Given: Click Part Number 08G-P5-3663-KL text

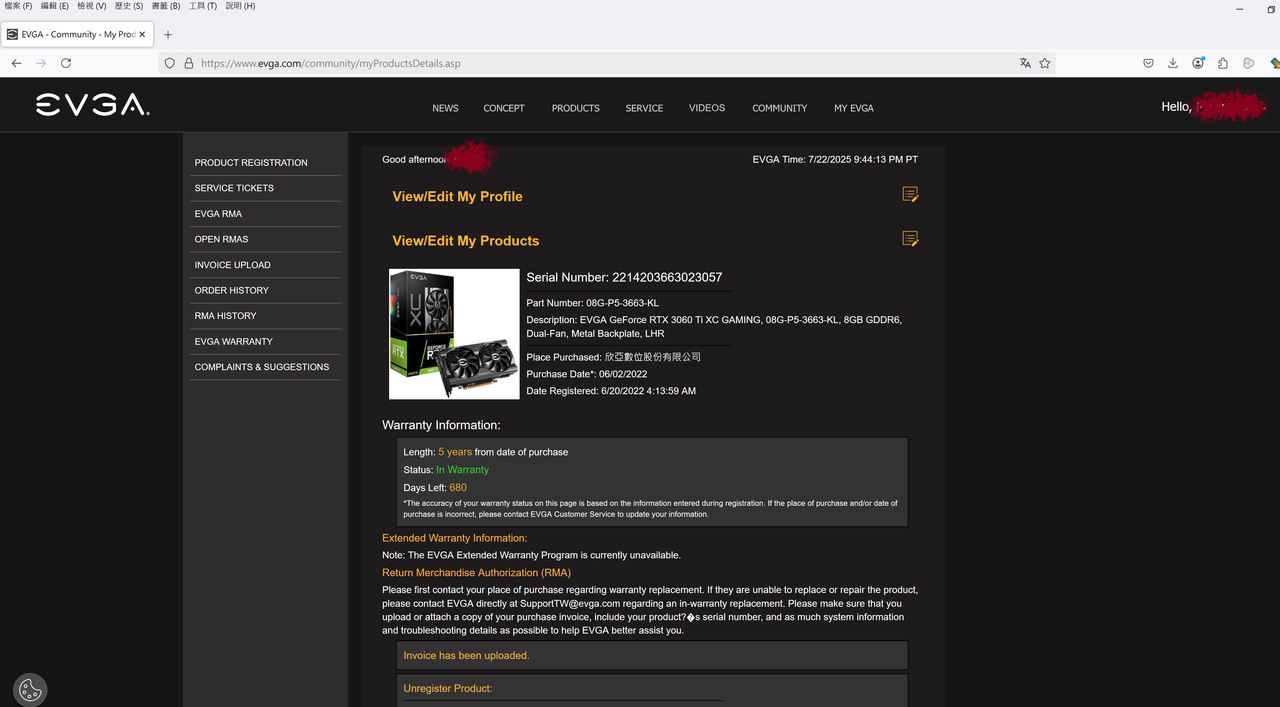Looking at the screenshot, I should (592, 303).
